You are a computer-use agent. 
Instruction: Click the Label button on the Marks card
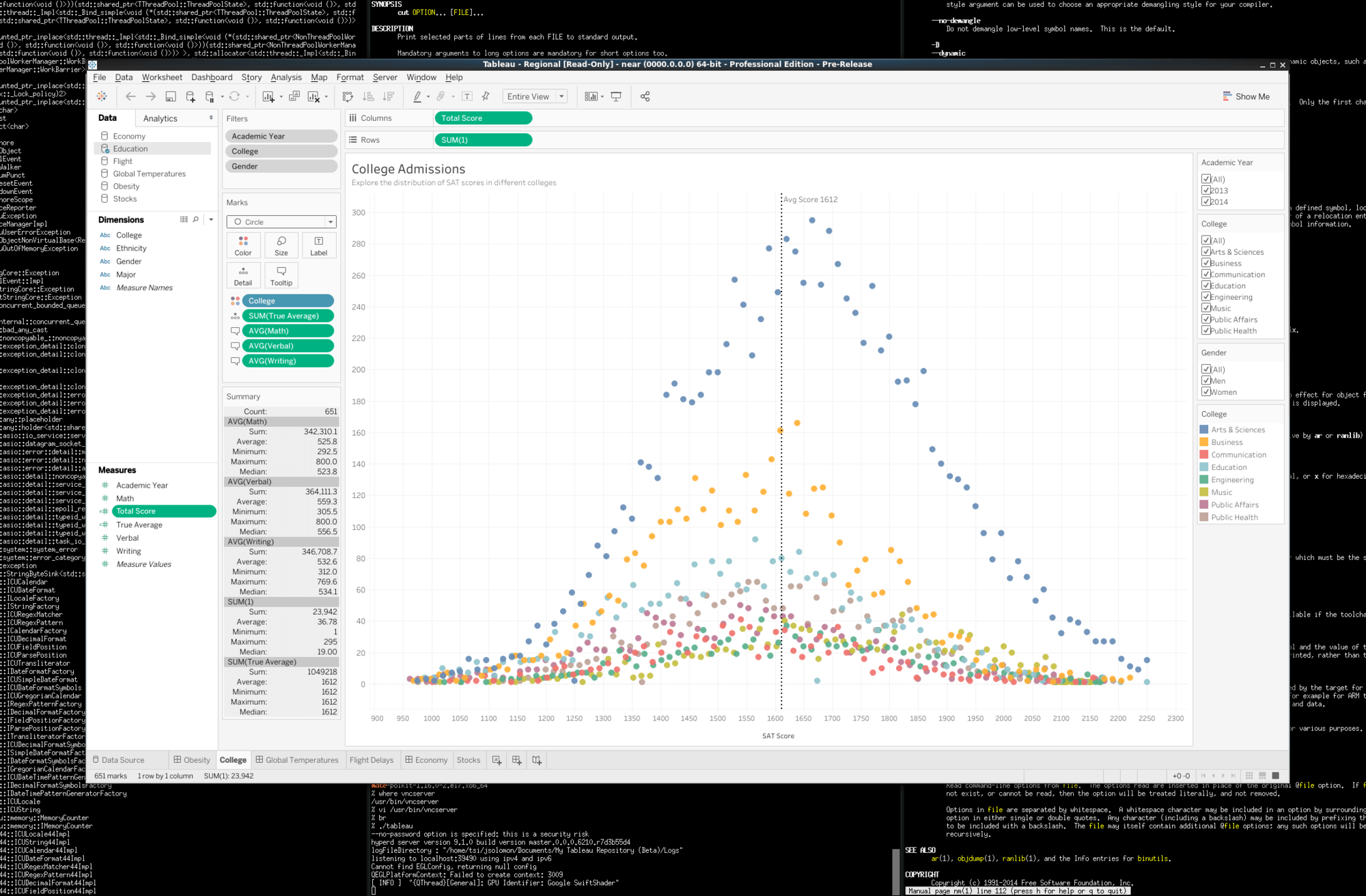(x=319, y=246)
